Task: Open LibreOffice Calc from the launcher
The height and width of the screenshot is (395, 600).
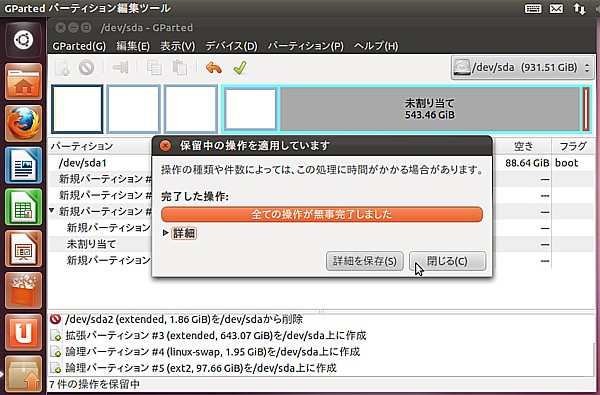Action: [23, 207]
